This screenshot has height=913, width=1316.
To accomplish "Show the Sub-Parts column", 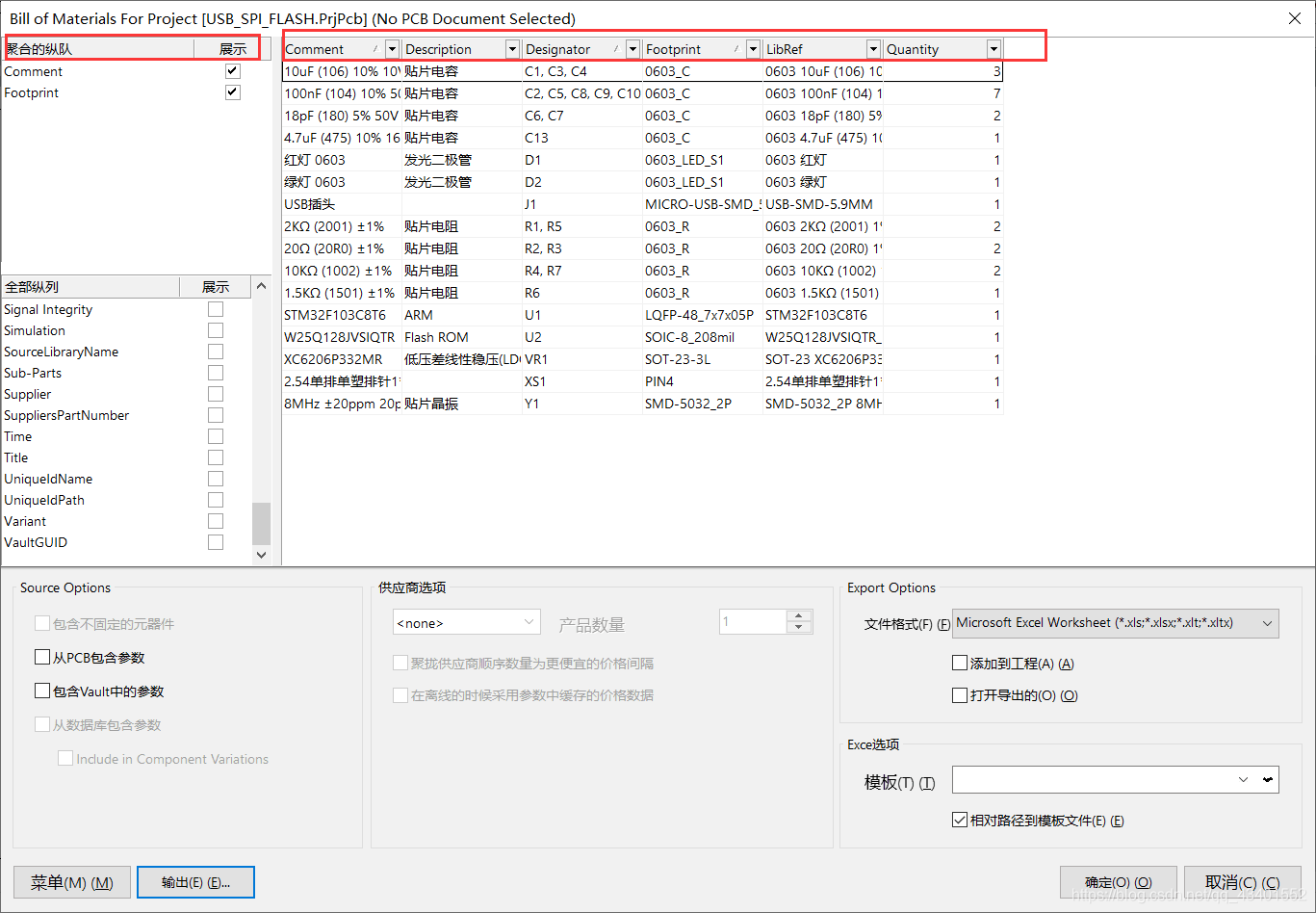I will 216,373.
